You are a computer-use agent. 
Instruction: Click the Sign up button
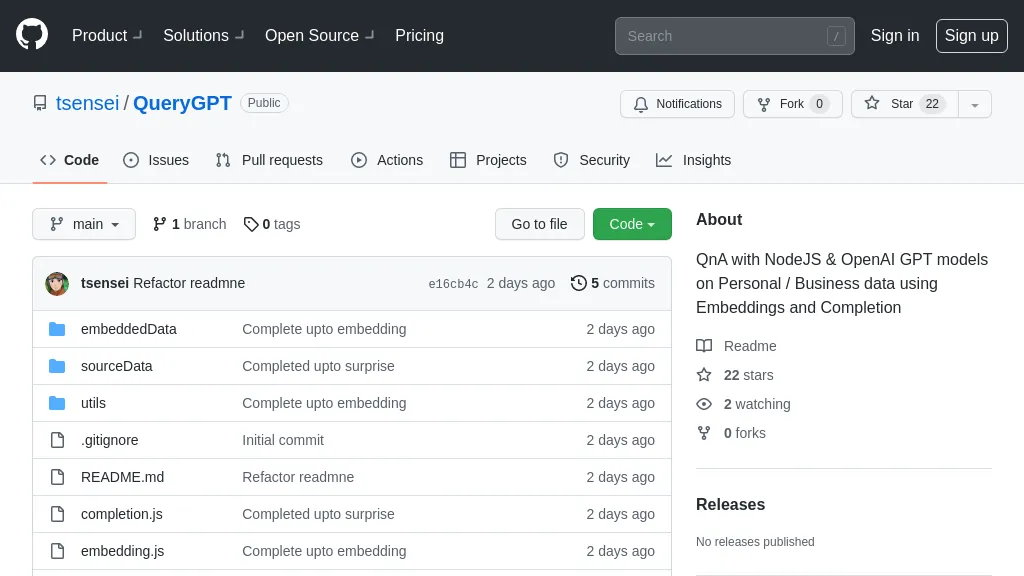[971, 35]
